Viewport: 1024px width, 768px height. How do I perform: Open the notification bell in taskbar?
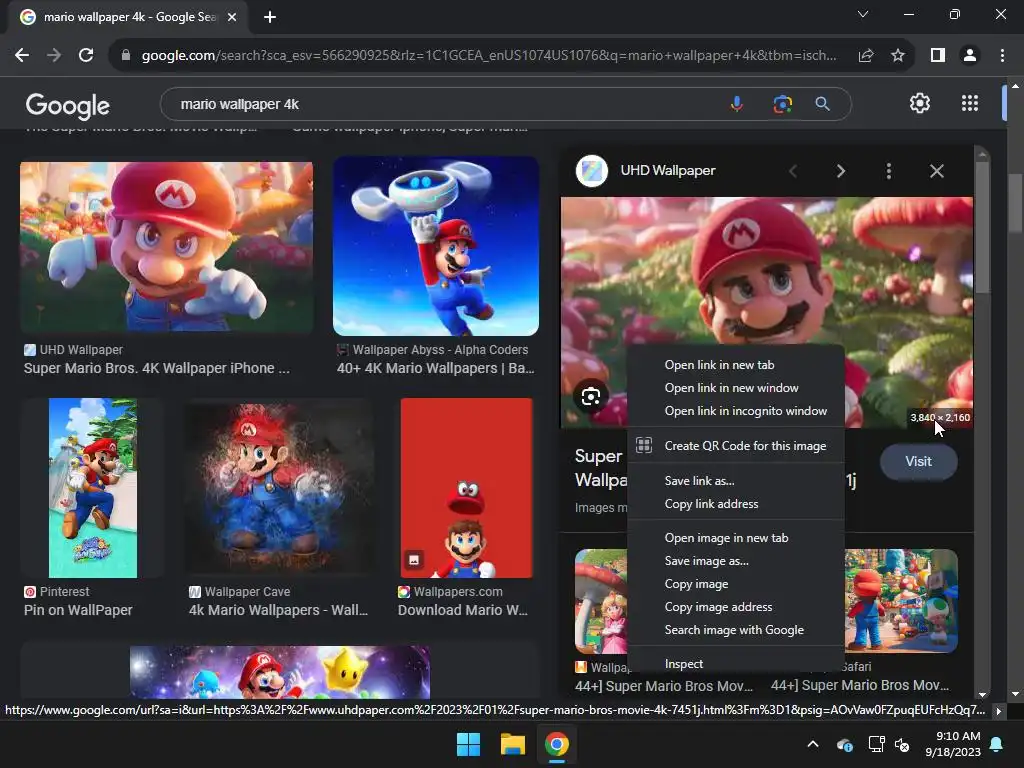(x=997, y=744)
